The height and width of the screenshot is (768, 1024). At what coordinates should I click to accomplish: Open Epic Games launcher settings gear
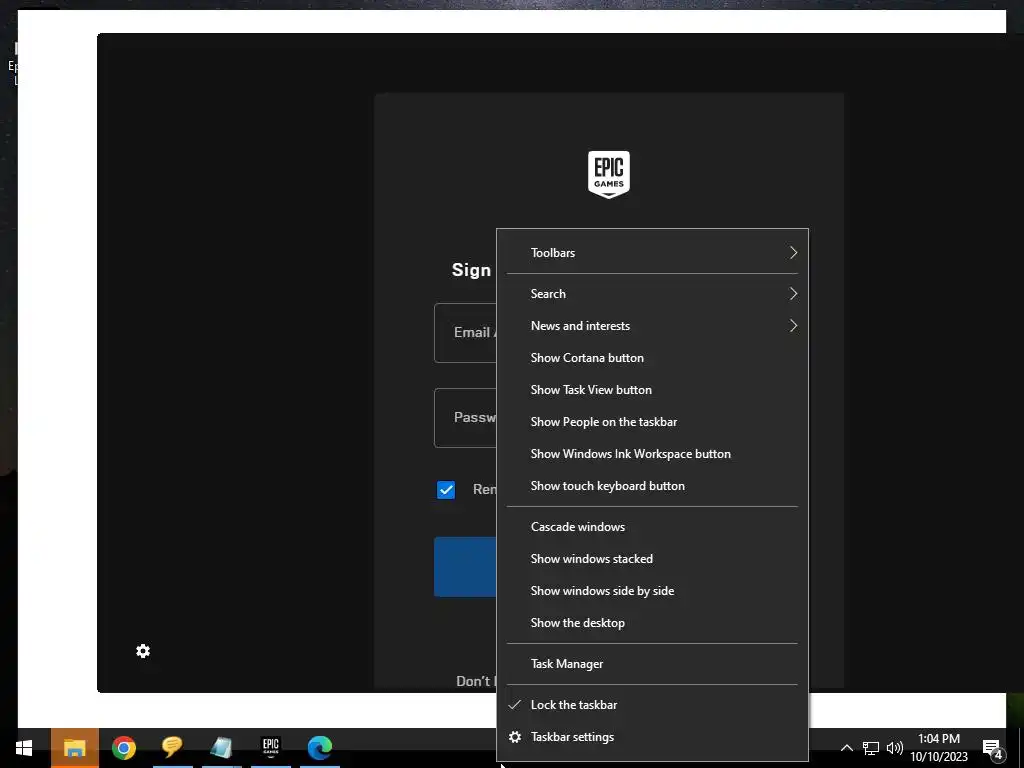pos(143,651)
